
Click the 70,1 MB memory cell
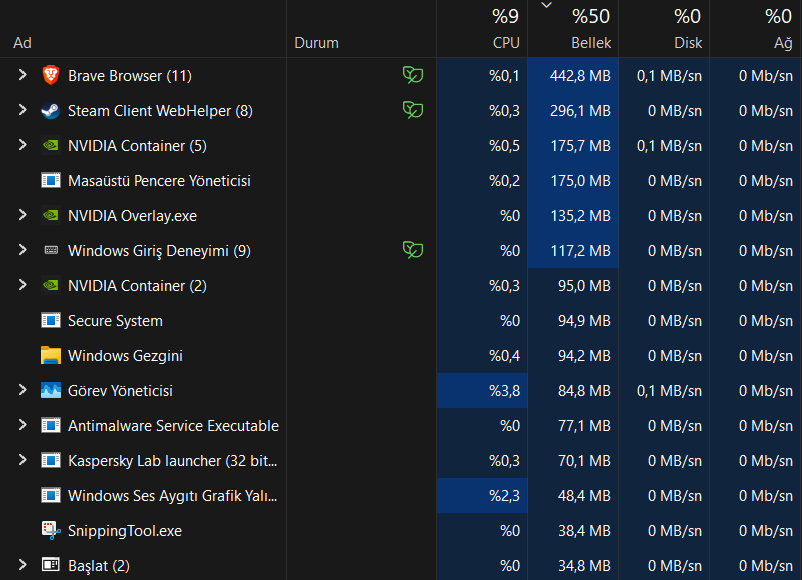click(573, 461)
